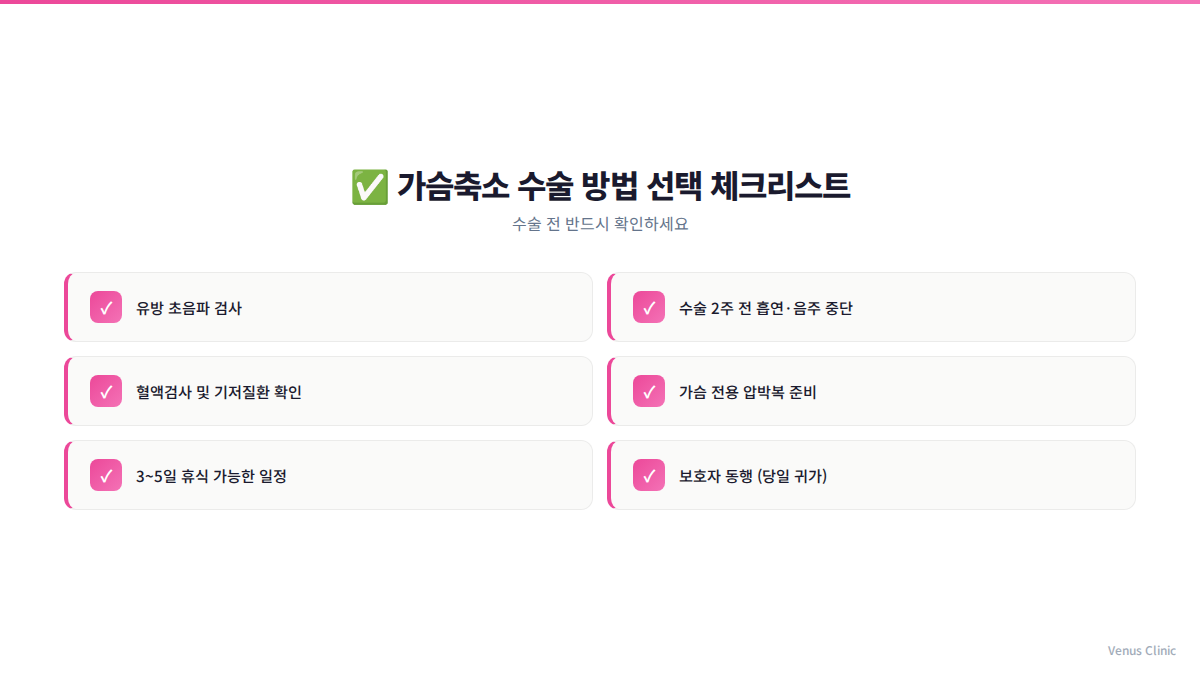Click the pink gradient bar at the top
The height and width of the screenshot is (675, 1200).
tap(600, 2)
